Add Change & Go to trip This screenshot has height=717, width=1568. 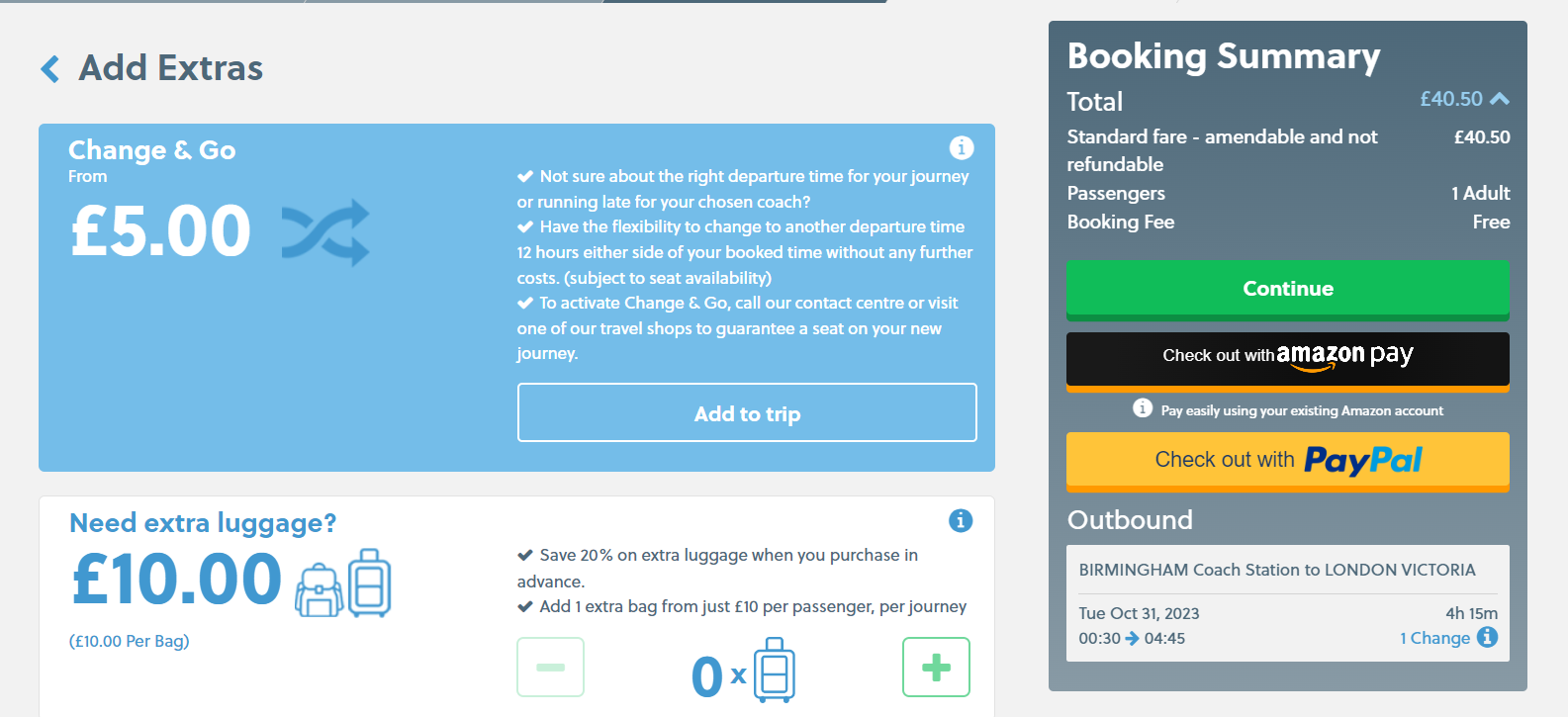point(747,413)
